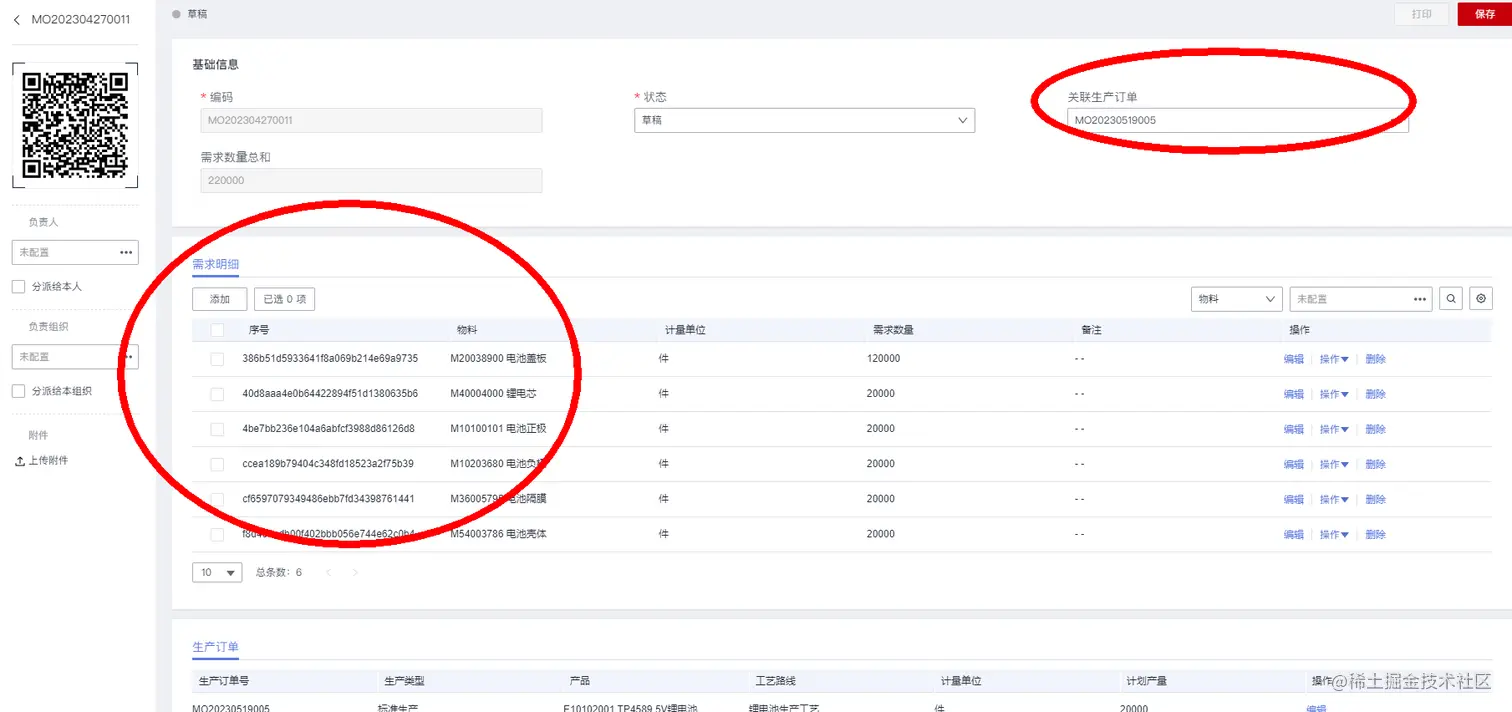
Task: Go to previous page arrow in pagination
Action: pos(328,573)
